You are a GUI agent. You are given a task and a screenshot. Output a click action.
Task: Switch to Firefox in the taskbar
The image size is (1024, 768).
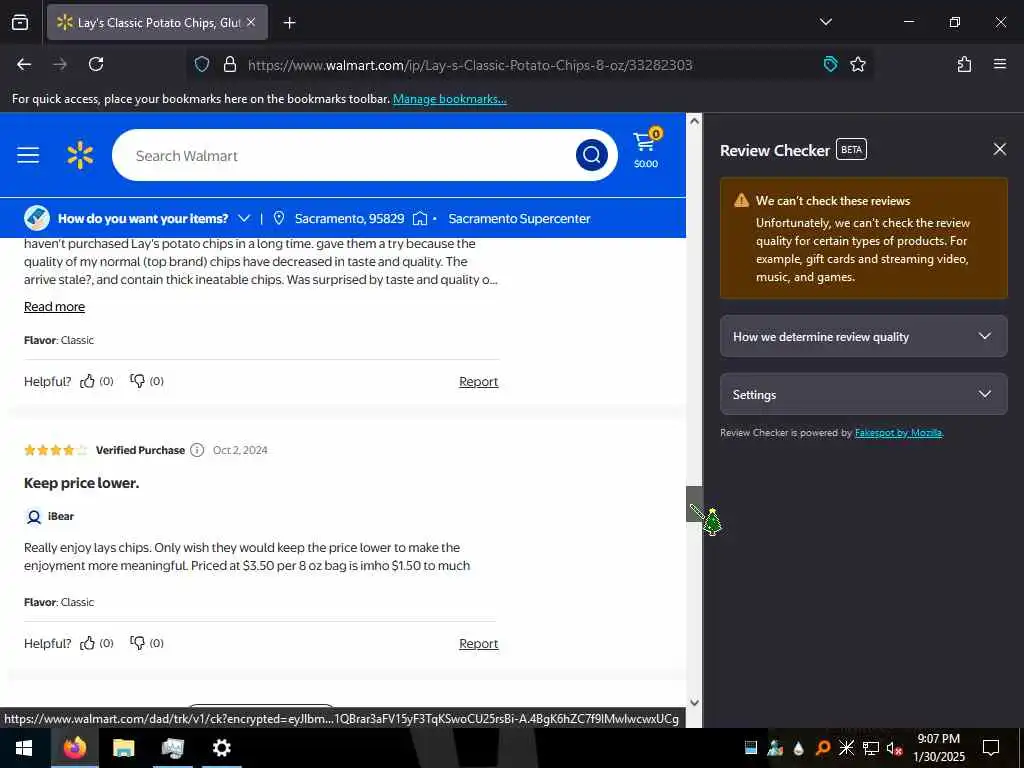[74, 748]
